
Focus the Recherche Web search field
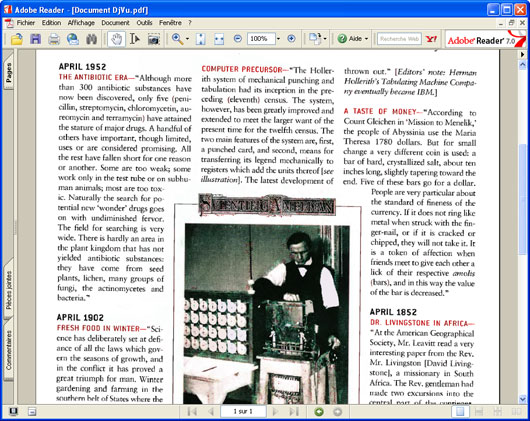[x=399, y=39]
